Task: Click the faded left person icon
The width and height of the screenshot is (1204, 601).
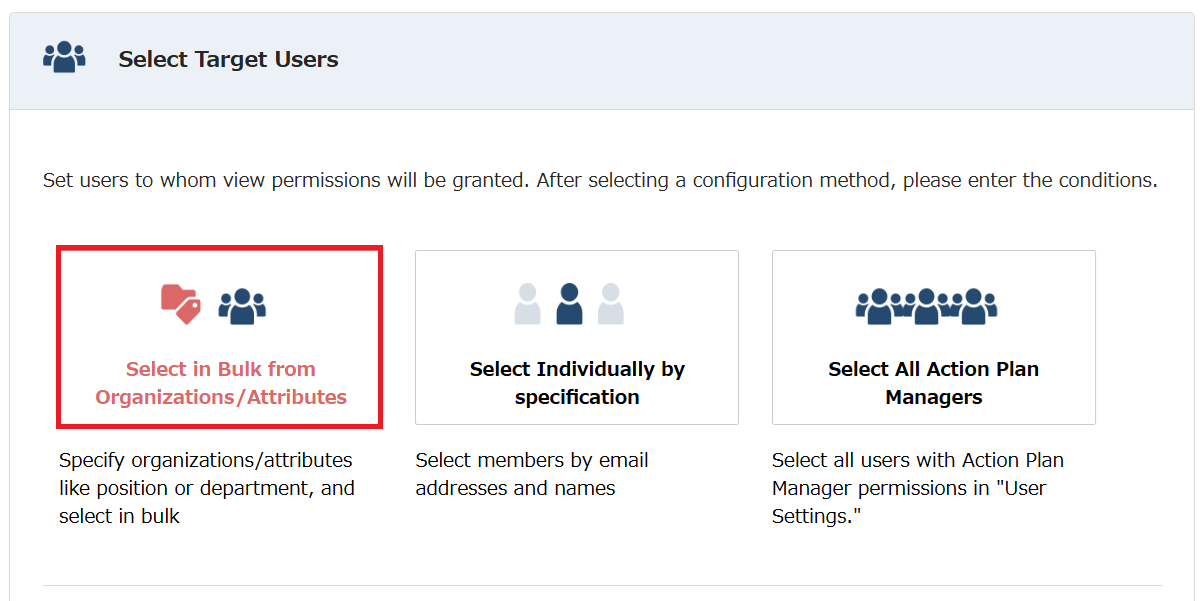Action: 528,304
